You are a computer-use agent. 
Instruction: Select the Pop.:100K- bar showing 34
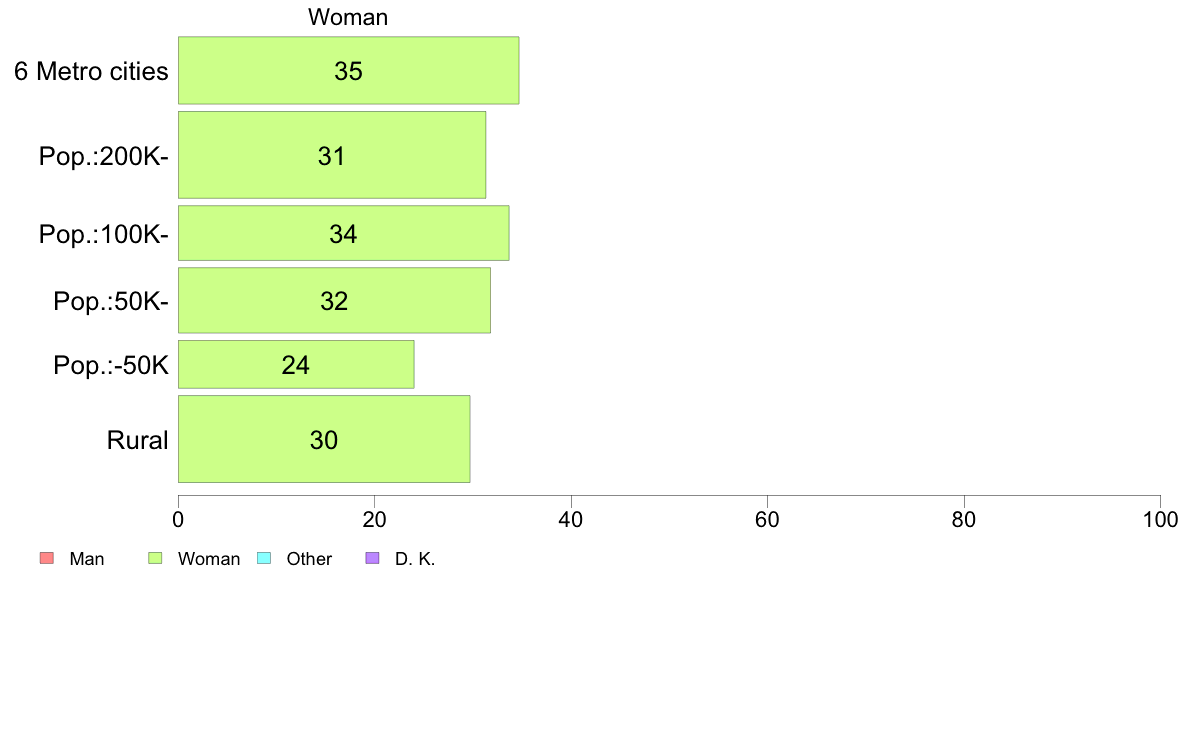[x=343, y=233]
